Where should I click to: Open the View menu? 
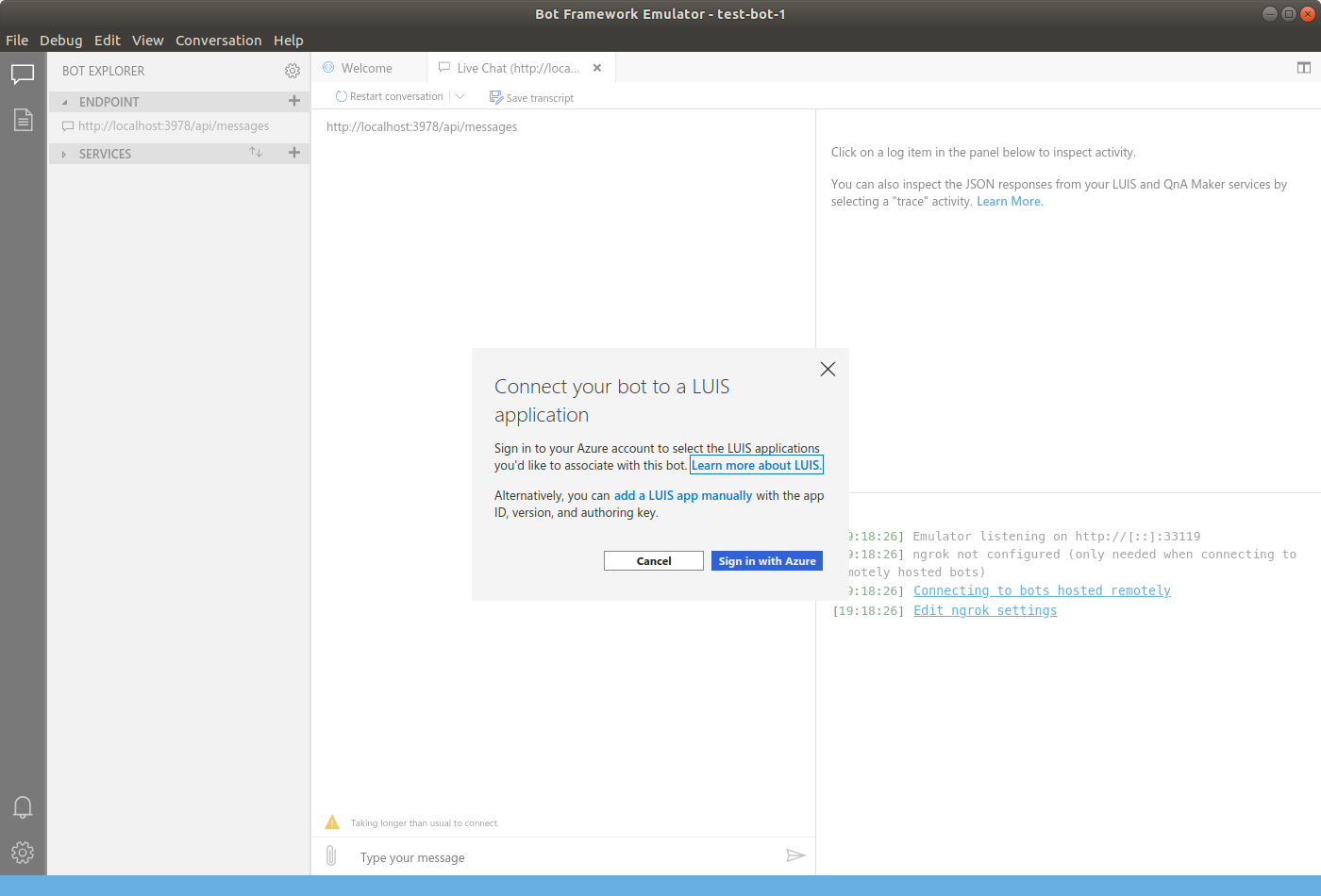coord(148,41)
